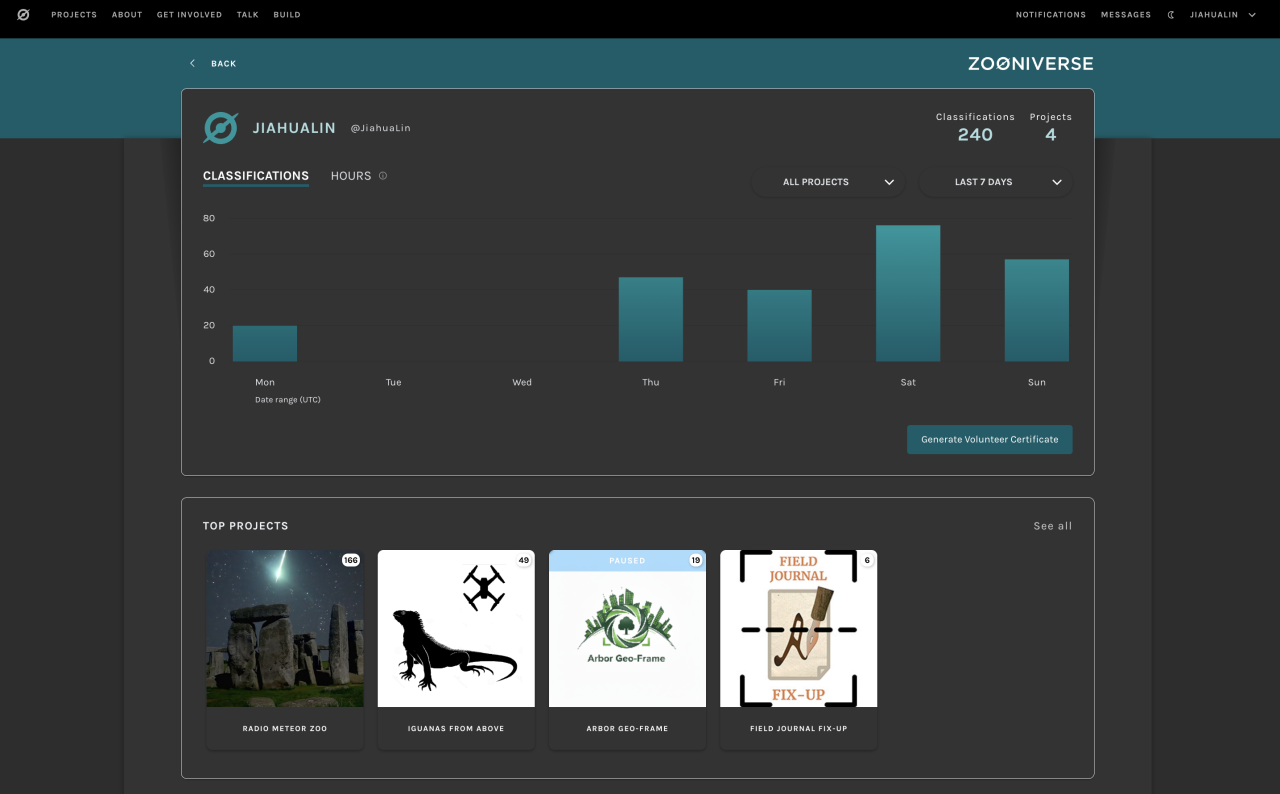Click the Sunday bar in the chart

[x=1037, y=311]
